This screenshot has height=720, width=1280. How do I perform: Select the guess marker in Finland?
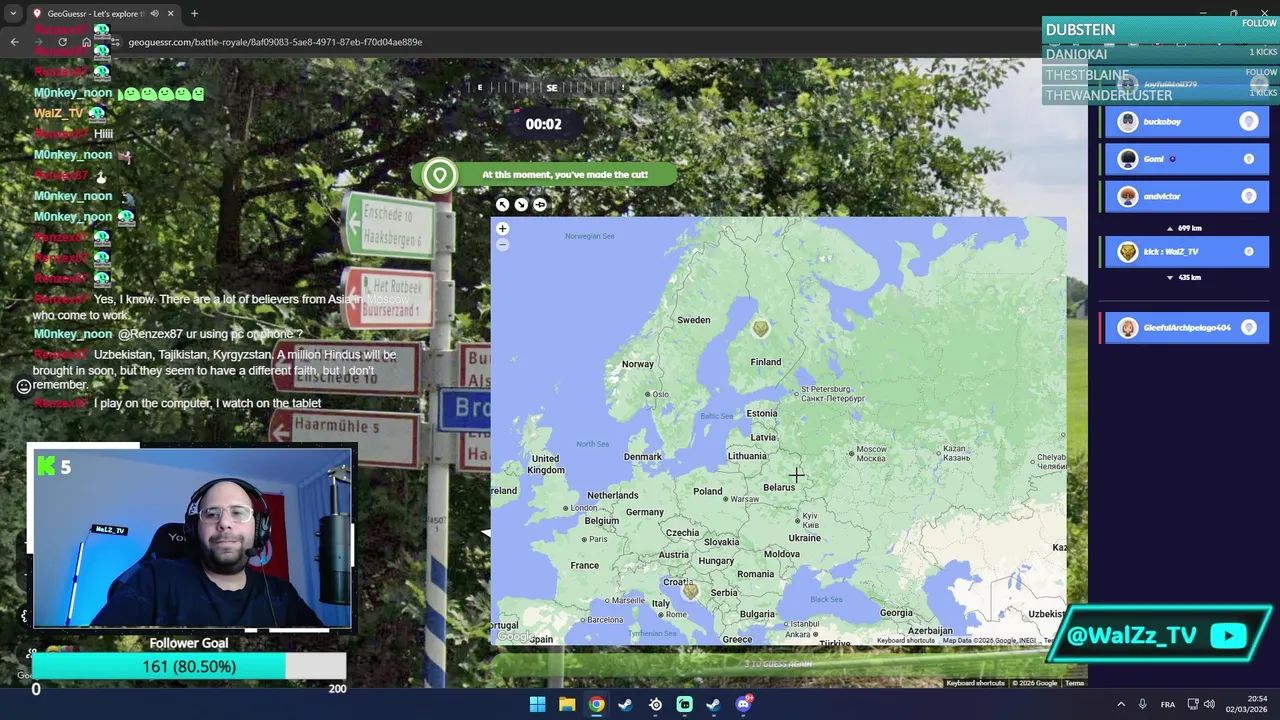coord(761,328)
